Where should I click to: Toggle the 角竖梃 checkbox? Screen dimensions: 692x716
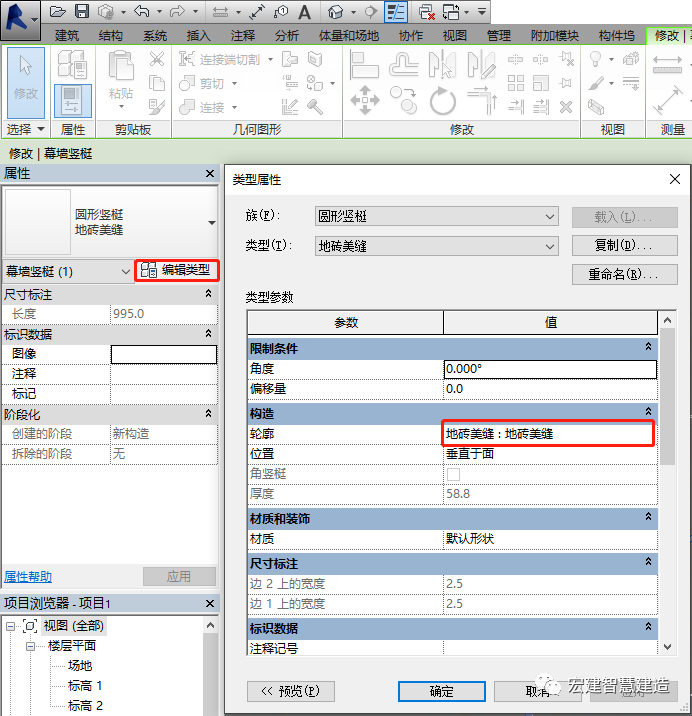(453, 474)
